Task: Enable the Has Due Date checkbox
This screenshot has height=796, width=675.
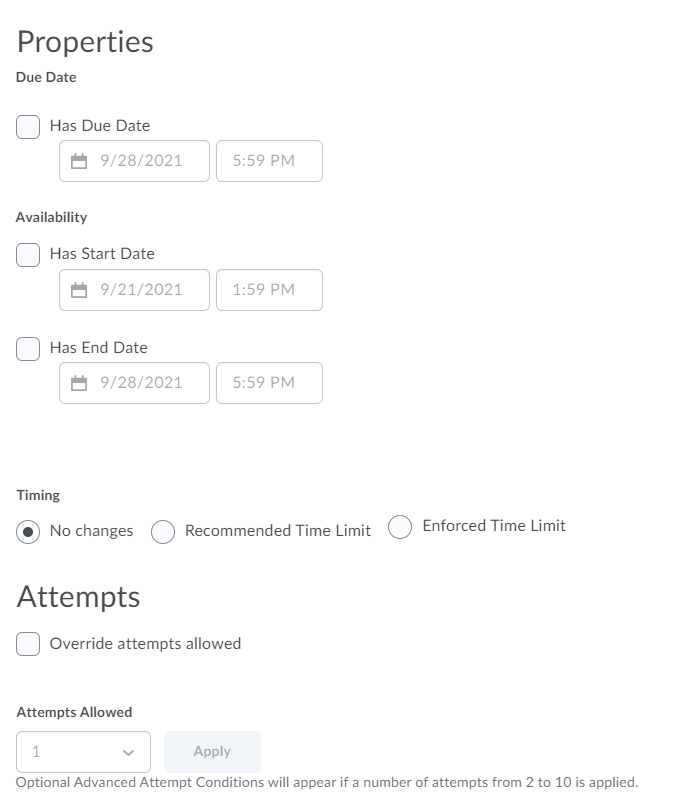Action: (x=28, y=127)
